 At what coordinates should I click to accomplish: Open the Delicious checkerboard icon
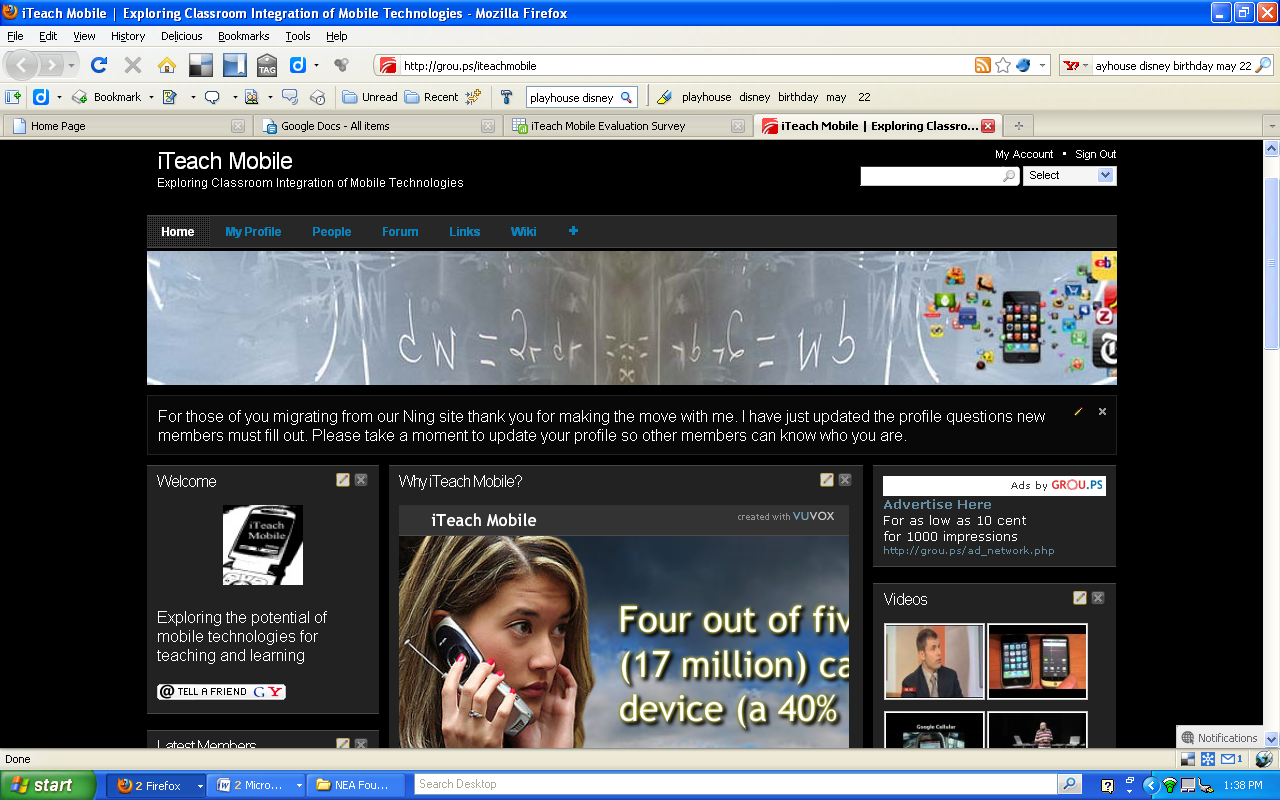(x=201, y=65)
